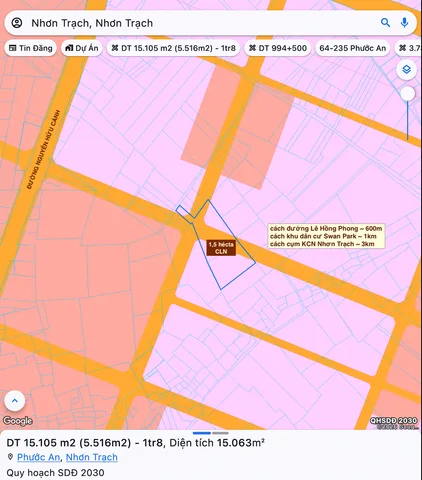
Task: Start voice search with microphone icon
Action: [404, 23]
